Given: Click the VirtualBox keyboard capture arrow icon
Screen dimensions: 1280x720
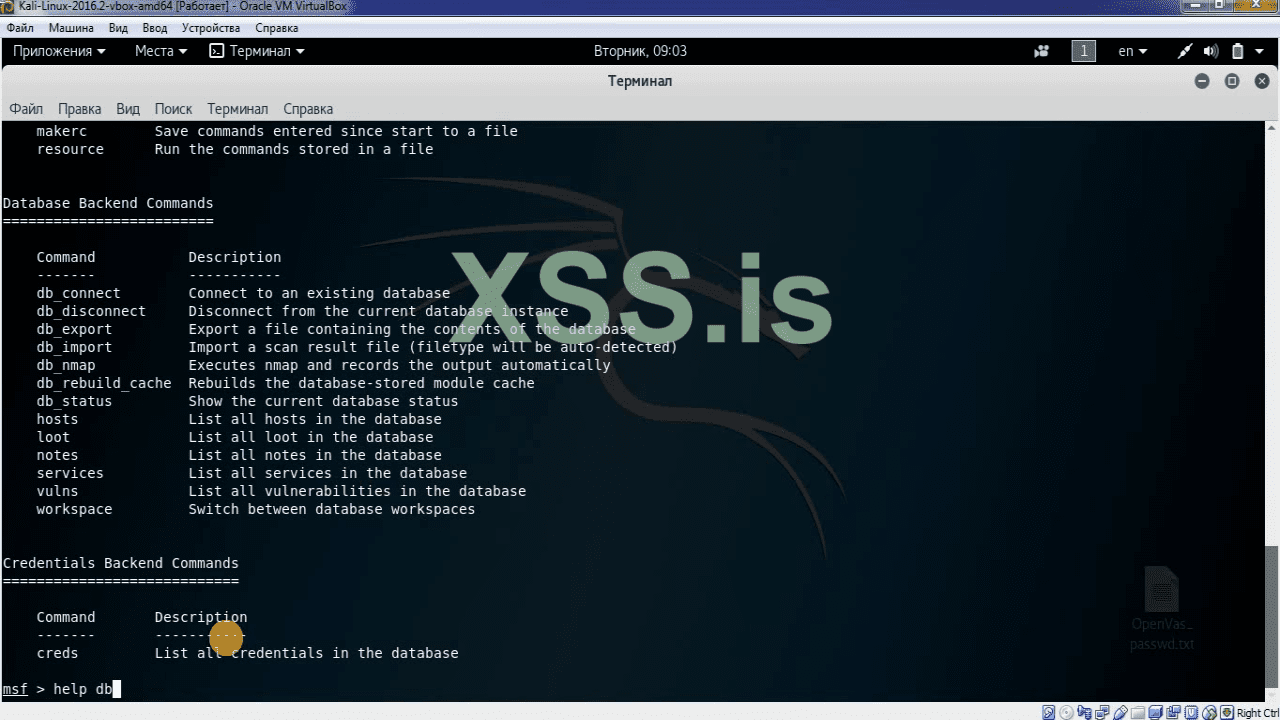Looking at the screenshot, I should click(x=1228, y=713).
